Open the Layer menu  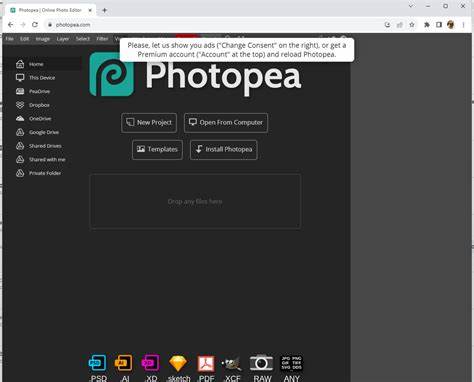pos(63,39)
